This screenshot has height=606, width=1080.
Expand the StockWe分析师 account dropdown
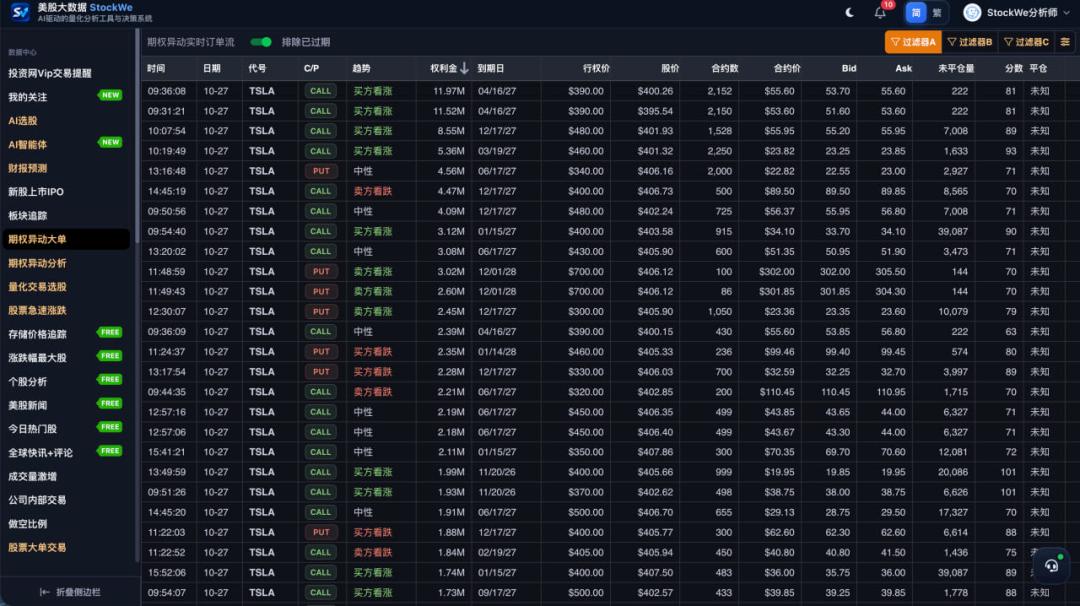pyautogui.click(x=1066, y=12)
